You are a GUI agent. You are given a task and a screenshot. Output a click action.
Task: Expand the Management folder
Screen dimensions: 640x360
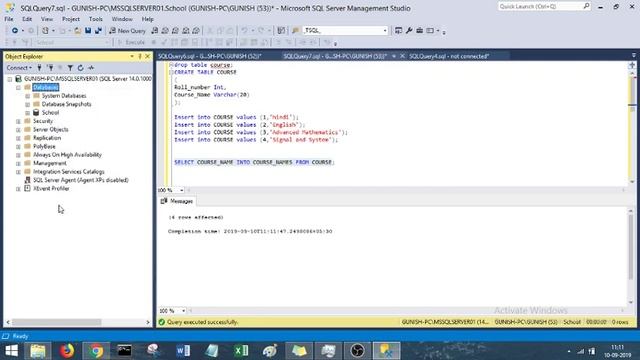(18, 163)
